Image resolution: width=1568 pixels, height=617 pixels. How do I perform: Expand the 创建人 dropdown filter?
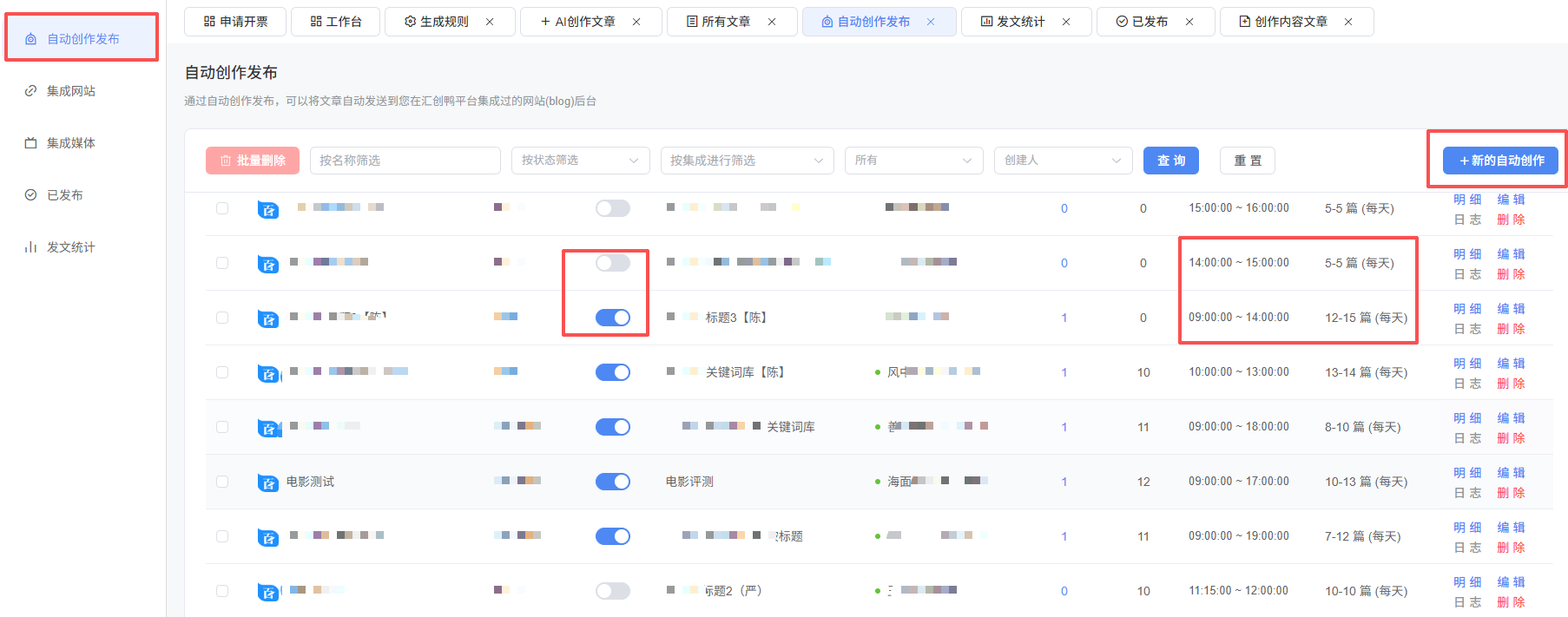click(x=1063, y=161)
